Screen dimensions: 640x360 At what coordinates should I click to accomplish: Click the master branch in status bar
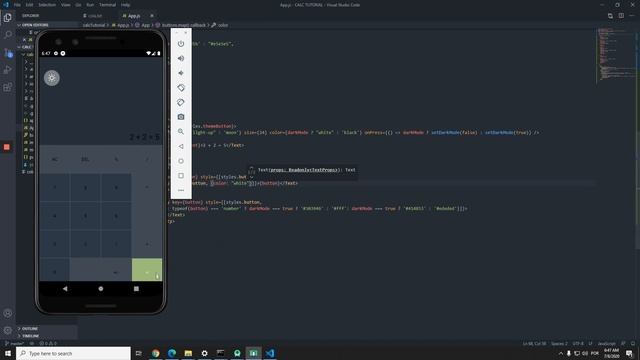click(x=15, y=343)
